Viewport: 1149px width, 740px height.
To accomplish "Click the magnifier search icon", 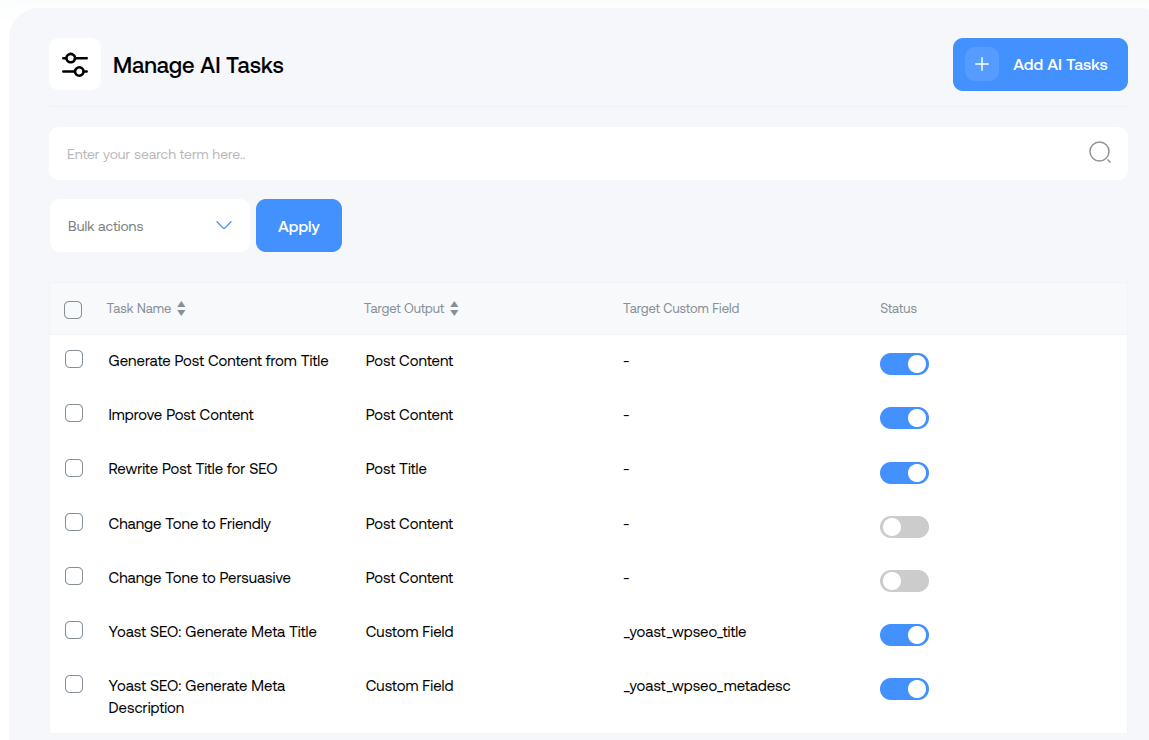I will point(1099,153).
